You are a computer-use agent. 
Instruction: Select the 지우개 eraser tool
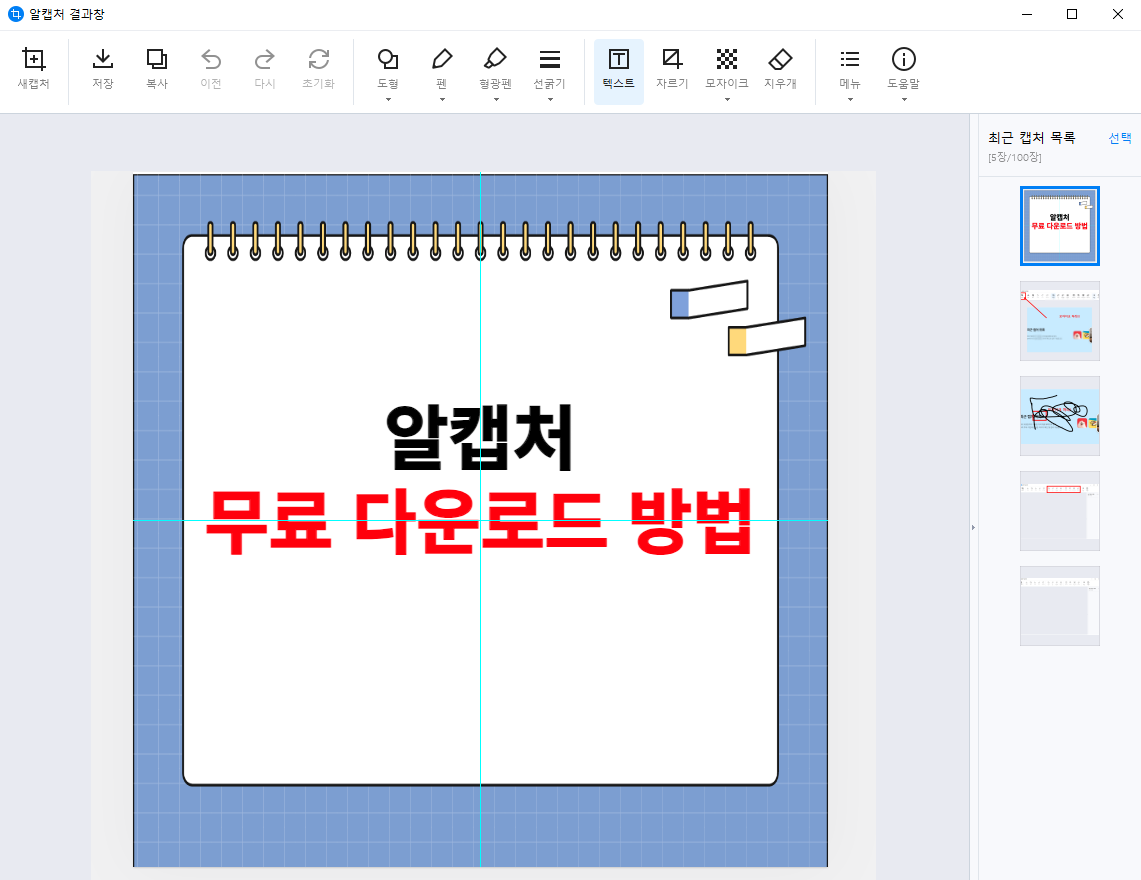point(780,70)
